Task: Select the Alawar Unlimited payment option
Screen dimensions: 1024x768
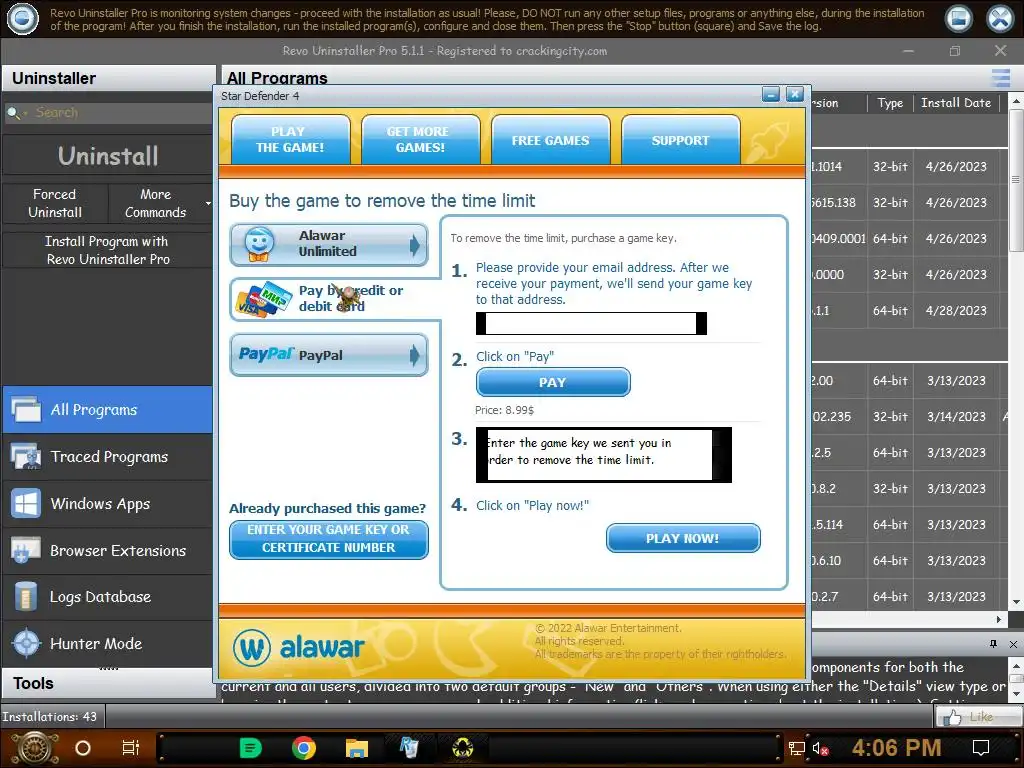Action: coord(328,244)
